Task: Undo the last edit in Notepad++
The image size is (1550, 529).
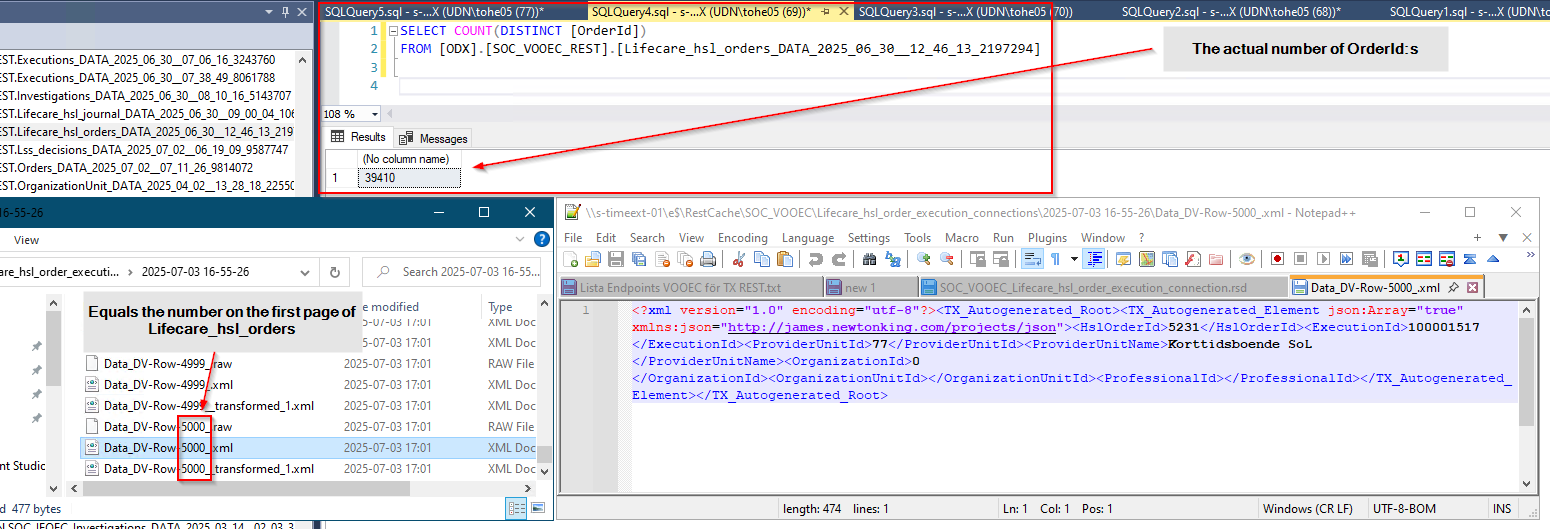Action: [x=815, y=259]
